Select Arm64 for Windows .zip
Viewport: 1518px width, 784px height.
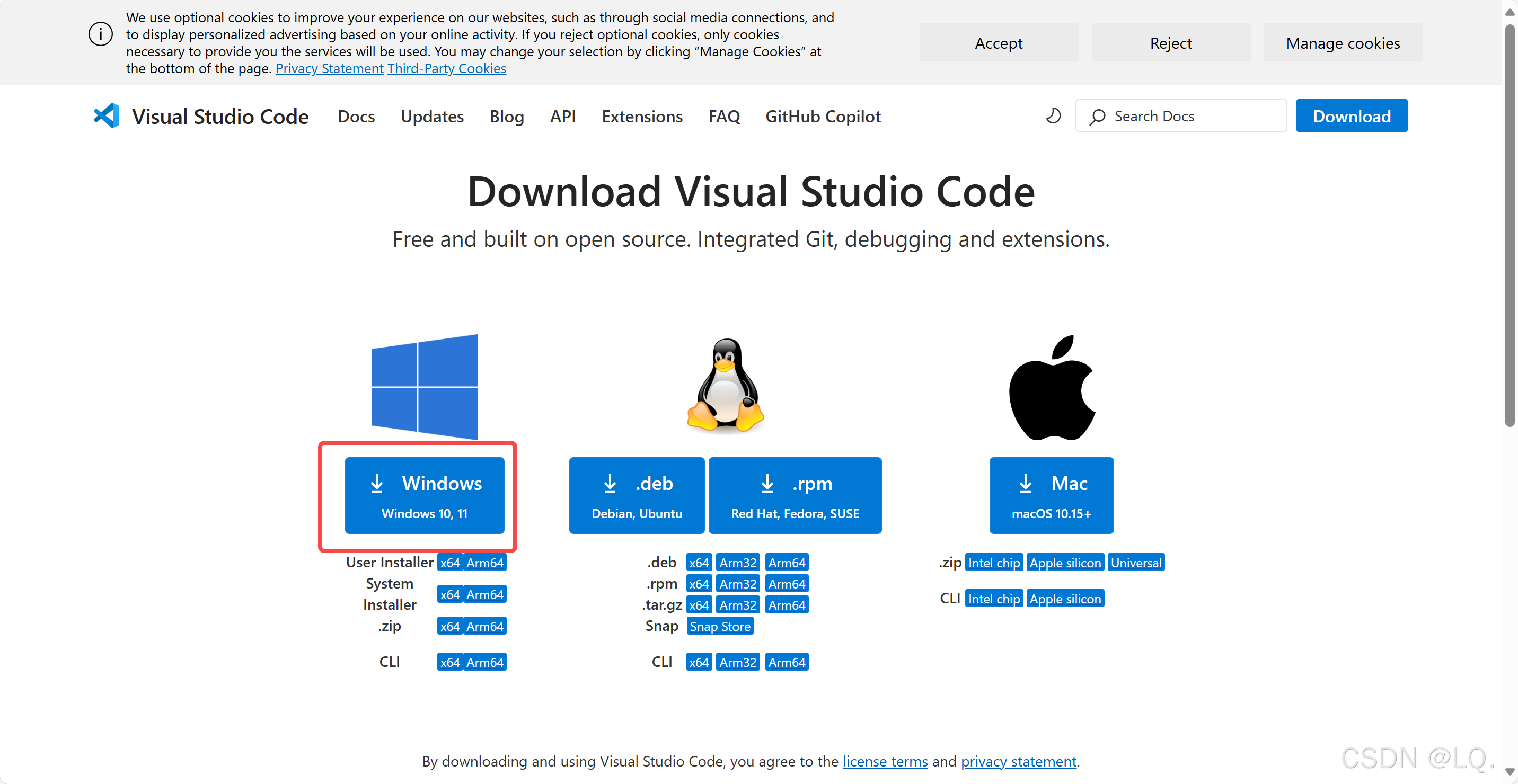pos(485,626)
